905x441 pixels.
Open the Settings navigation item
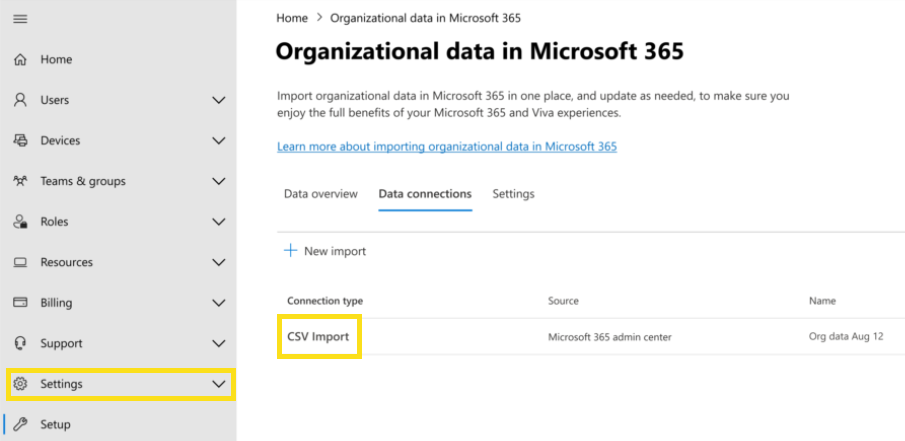click(118, 384)
